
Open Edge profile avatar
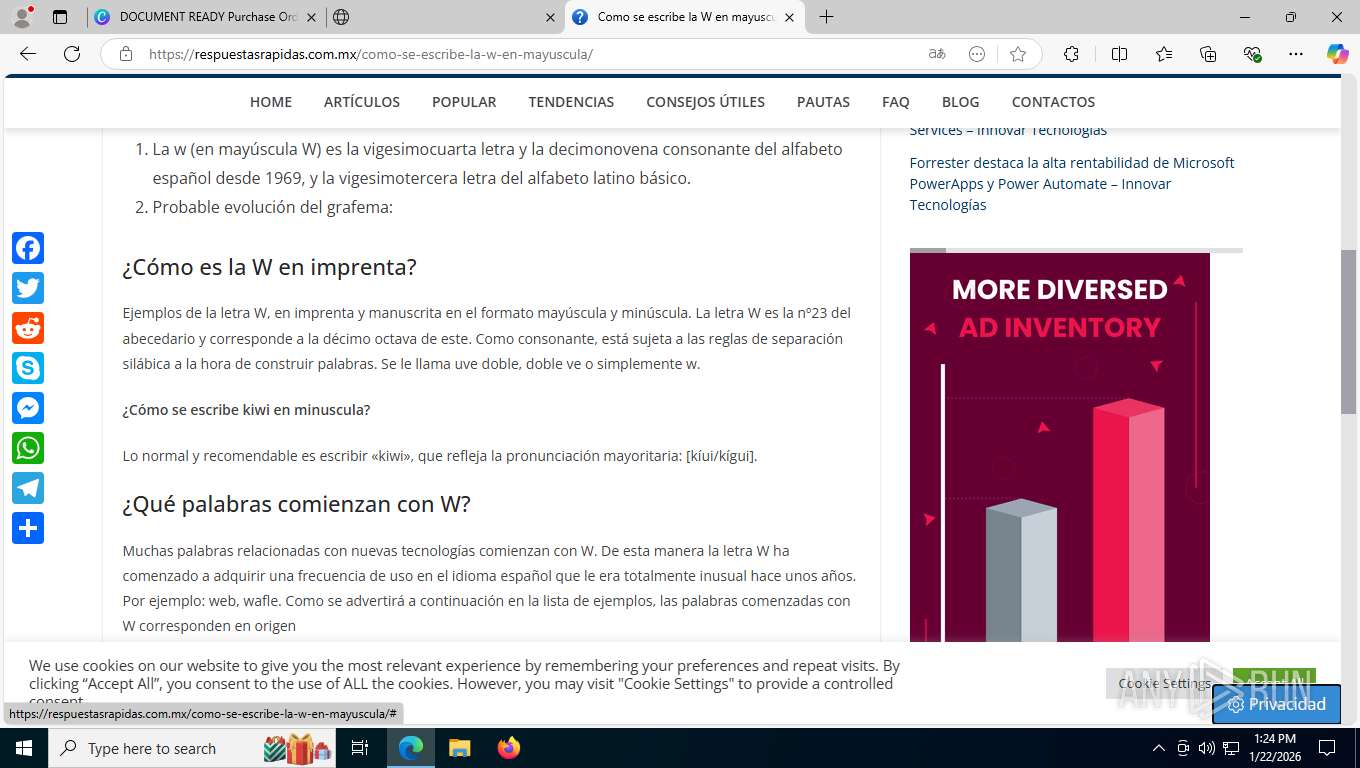[x=22, y=17]
